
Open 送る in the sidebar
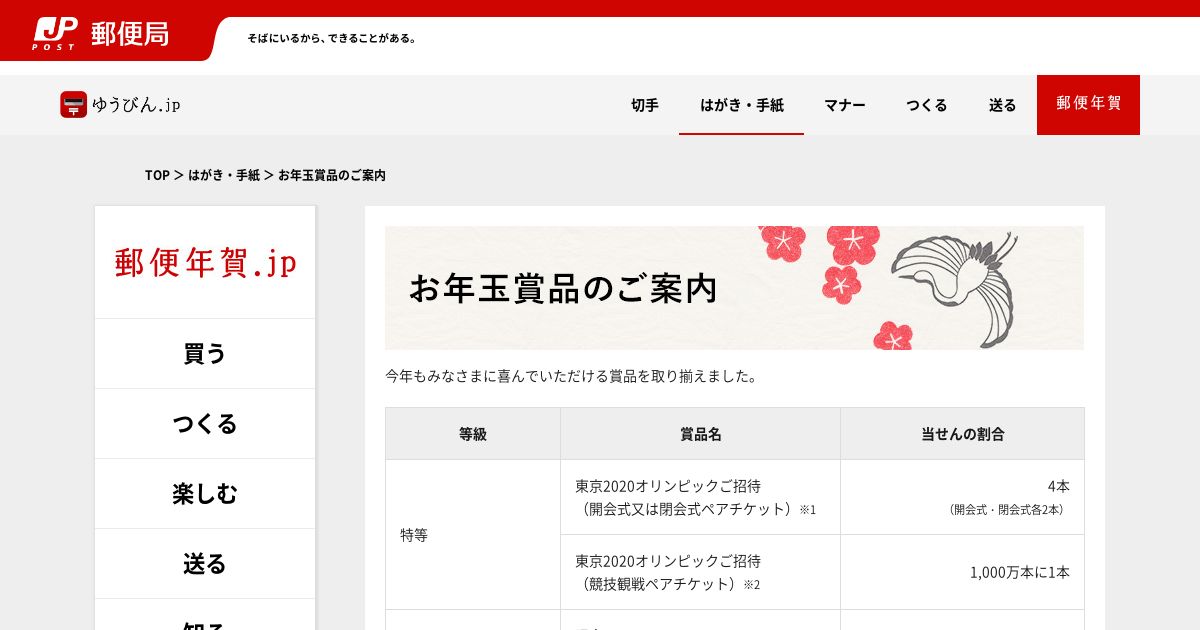click(x=205, y=564)
